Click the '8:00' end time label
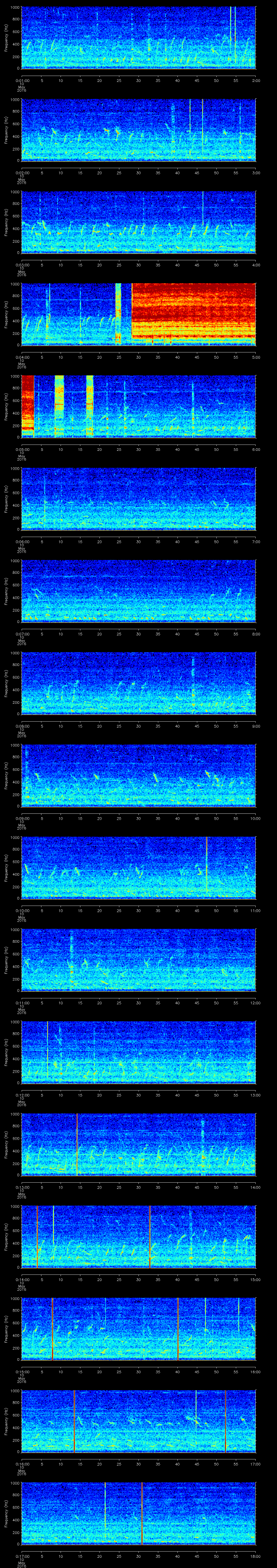This screenshot has width=277, height=1568. tap(256, 634)
